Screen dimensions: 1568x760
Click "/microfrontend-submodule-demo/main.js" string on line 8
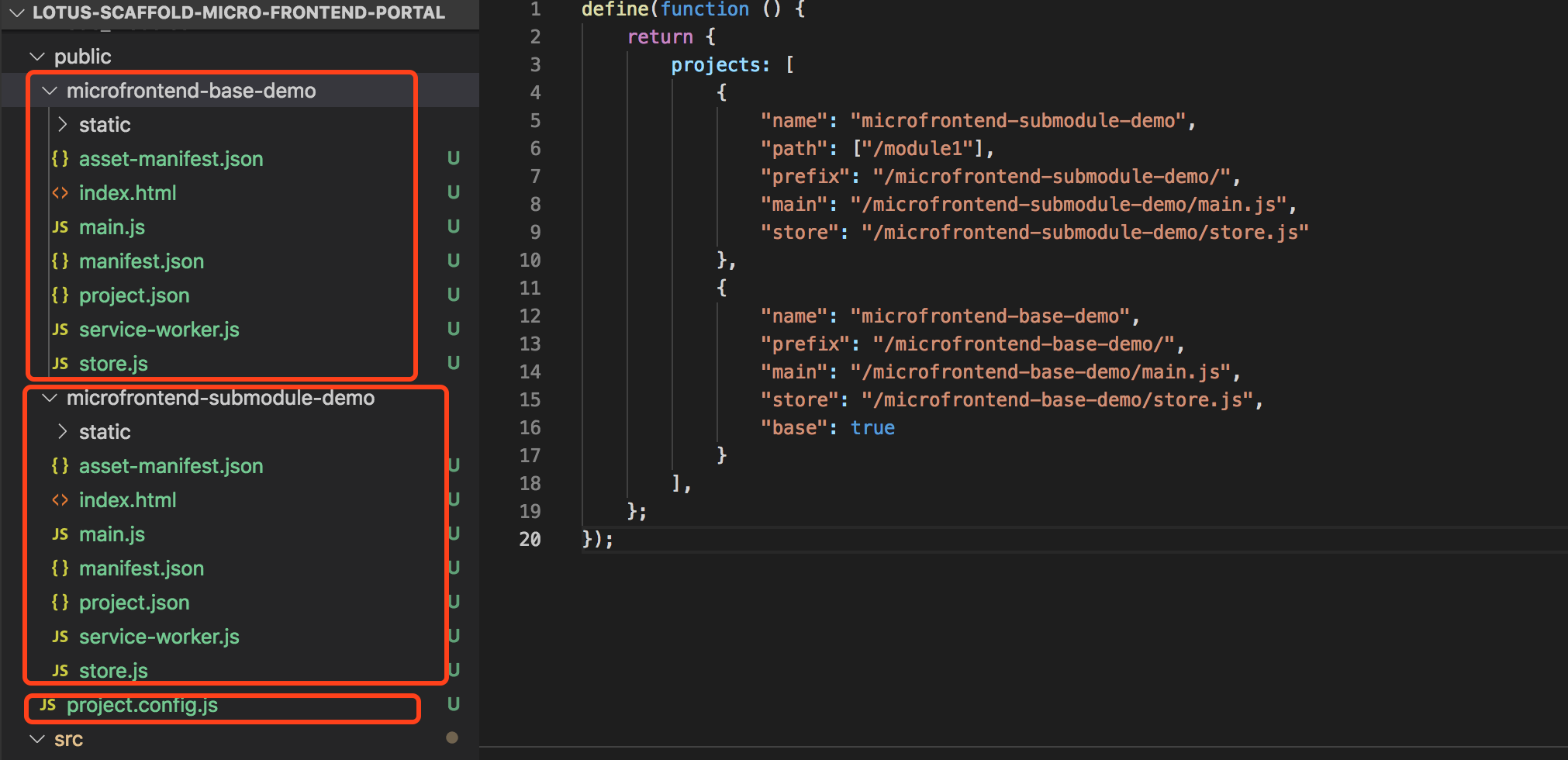point(1069,204)
